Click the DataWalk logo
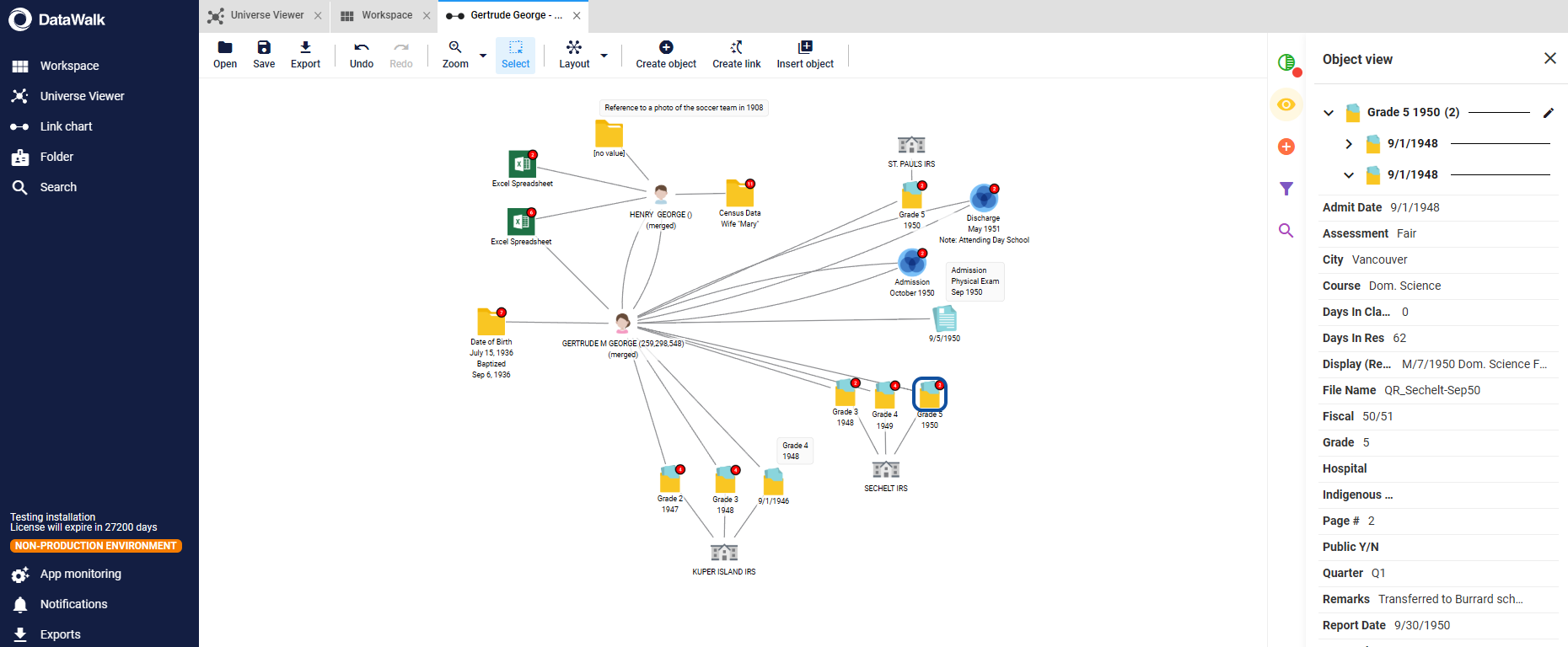 click(57, 19)
